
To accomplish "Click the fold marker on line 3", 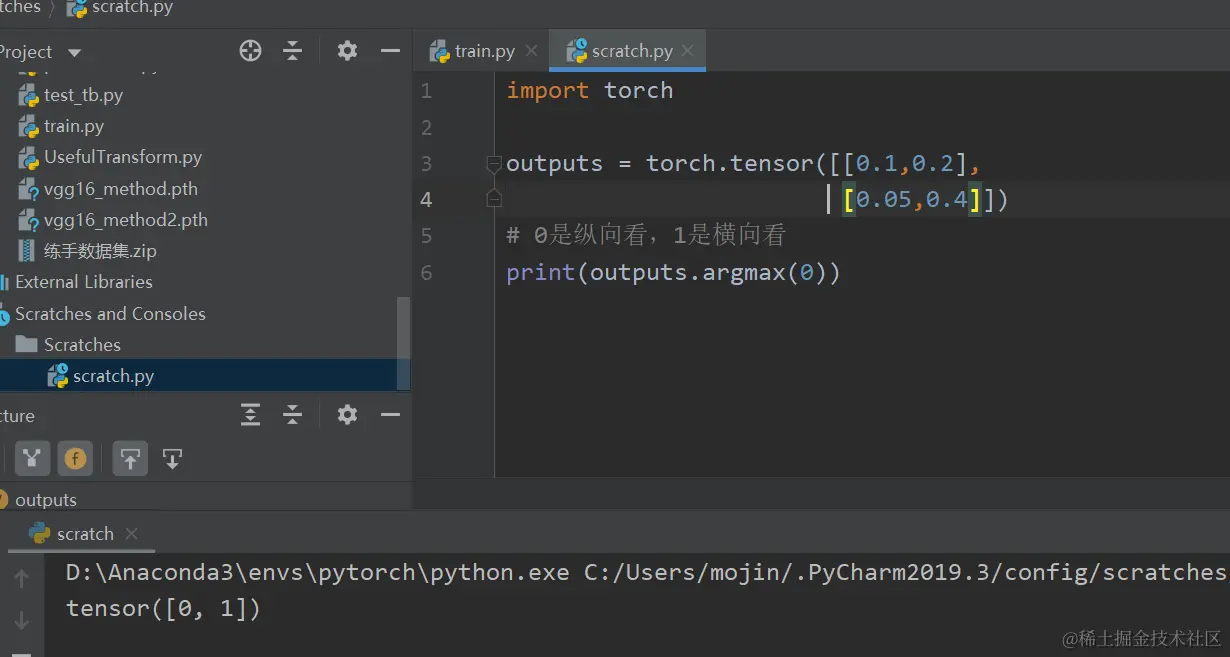I will (x=493, y=163).
